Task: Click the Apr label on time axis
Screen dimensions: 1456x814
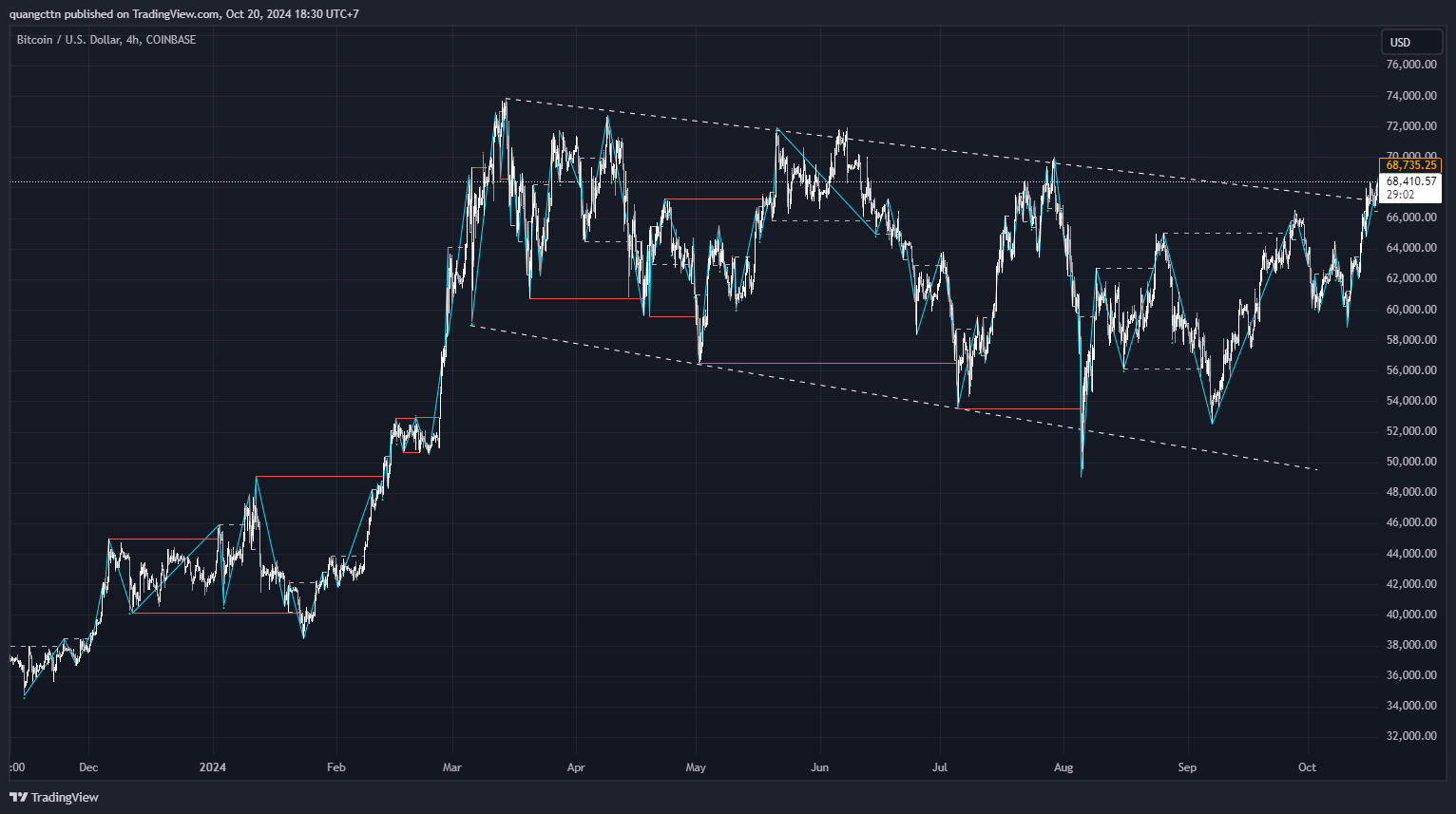Action: 576,767
